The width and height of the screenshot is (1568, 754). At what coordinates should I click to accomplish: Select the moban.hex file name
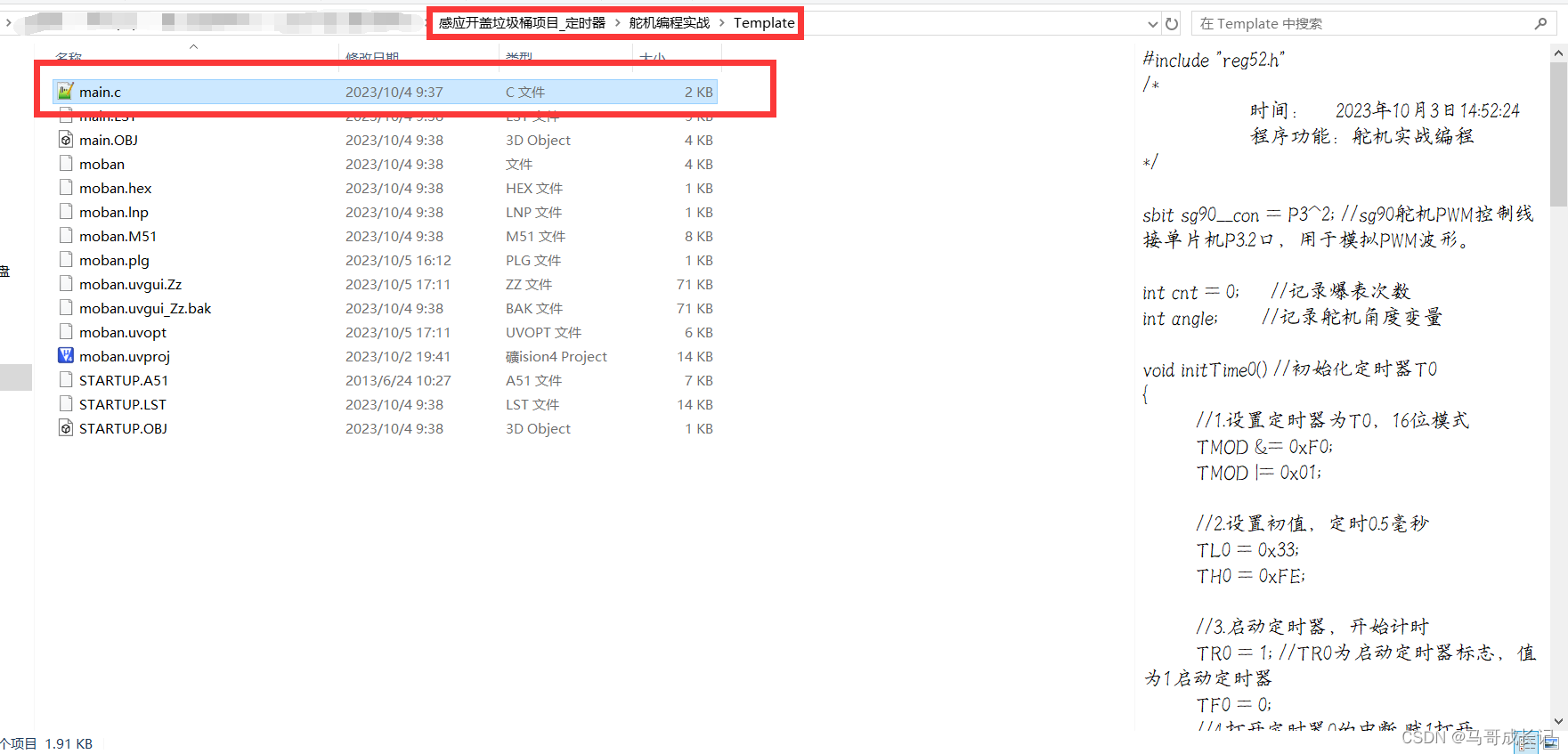click(x=115, y=188)
